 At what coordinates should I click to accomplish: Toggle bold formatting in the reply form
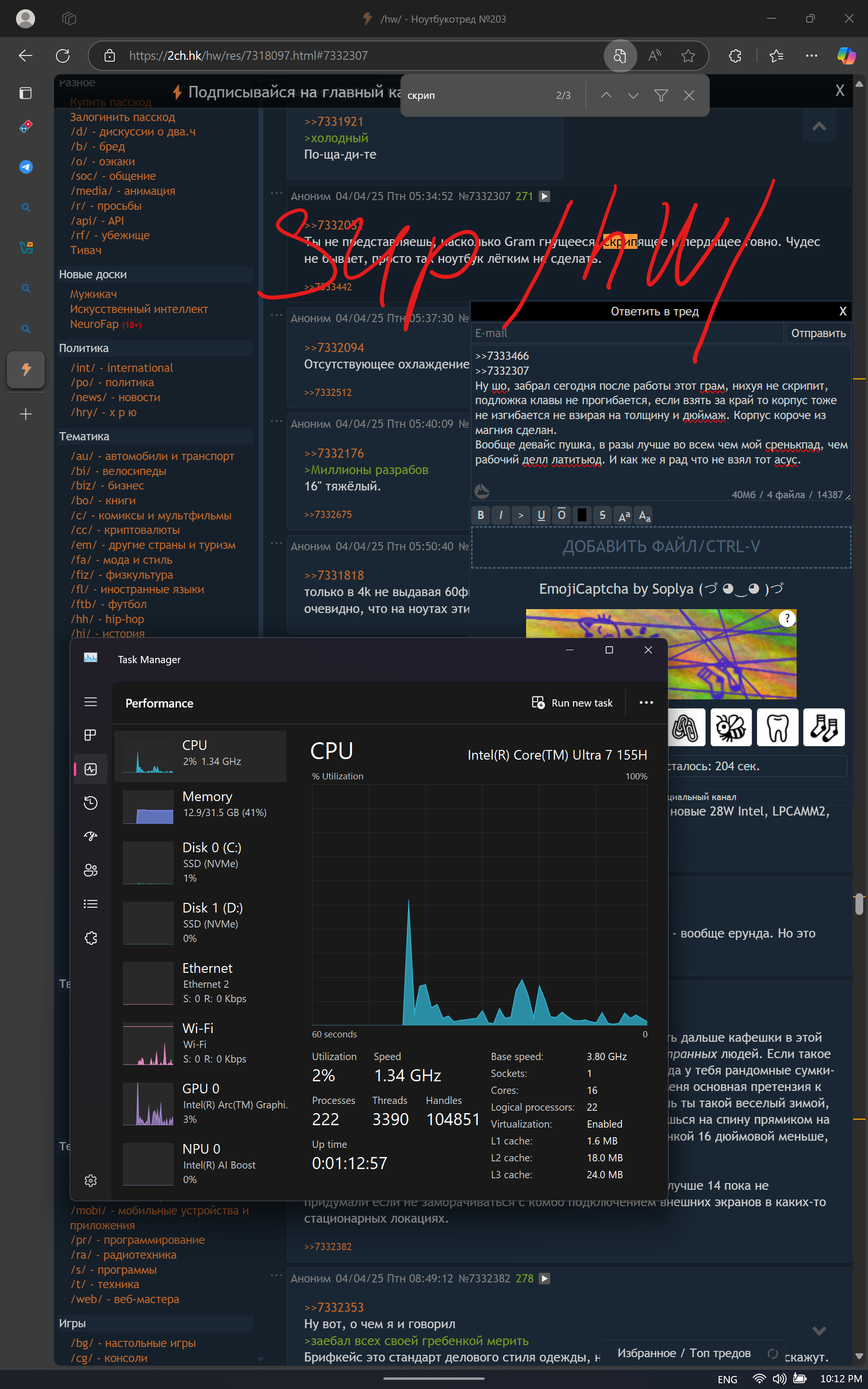pyautogui.click(x=480, y=515)
